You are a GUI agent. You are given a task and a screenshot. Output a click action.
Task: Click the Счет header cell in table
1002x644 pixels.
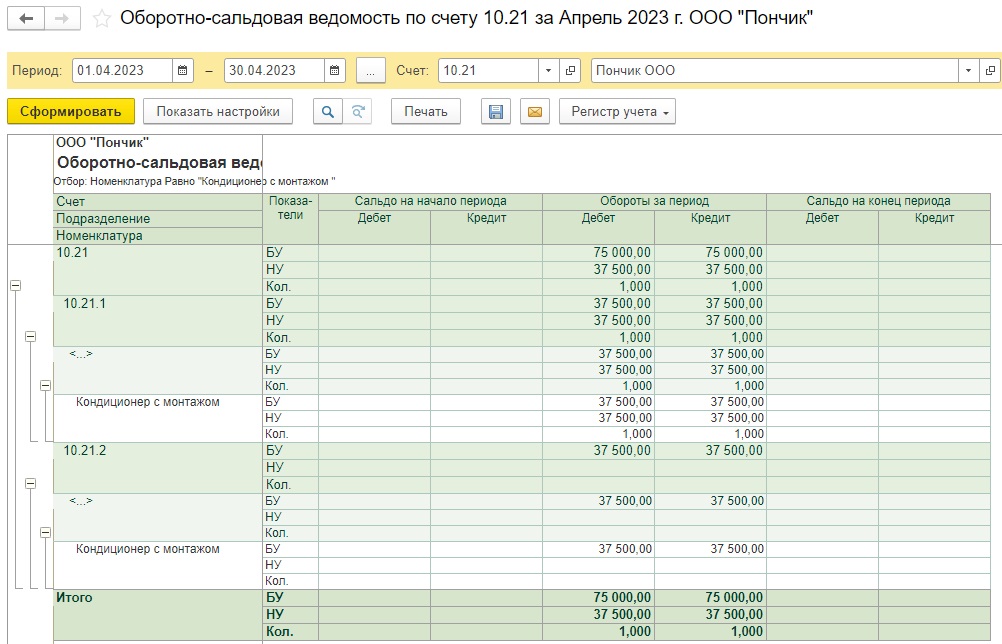158,202
